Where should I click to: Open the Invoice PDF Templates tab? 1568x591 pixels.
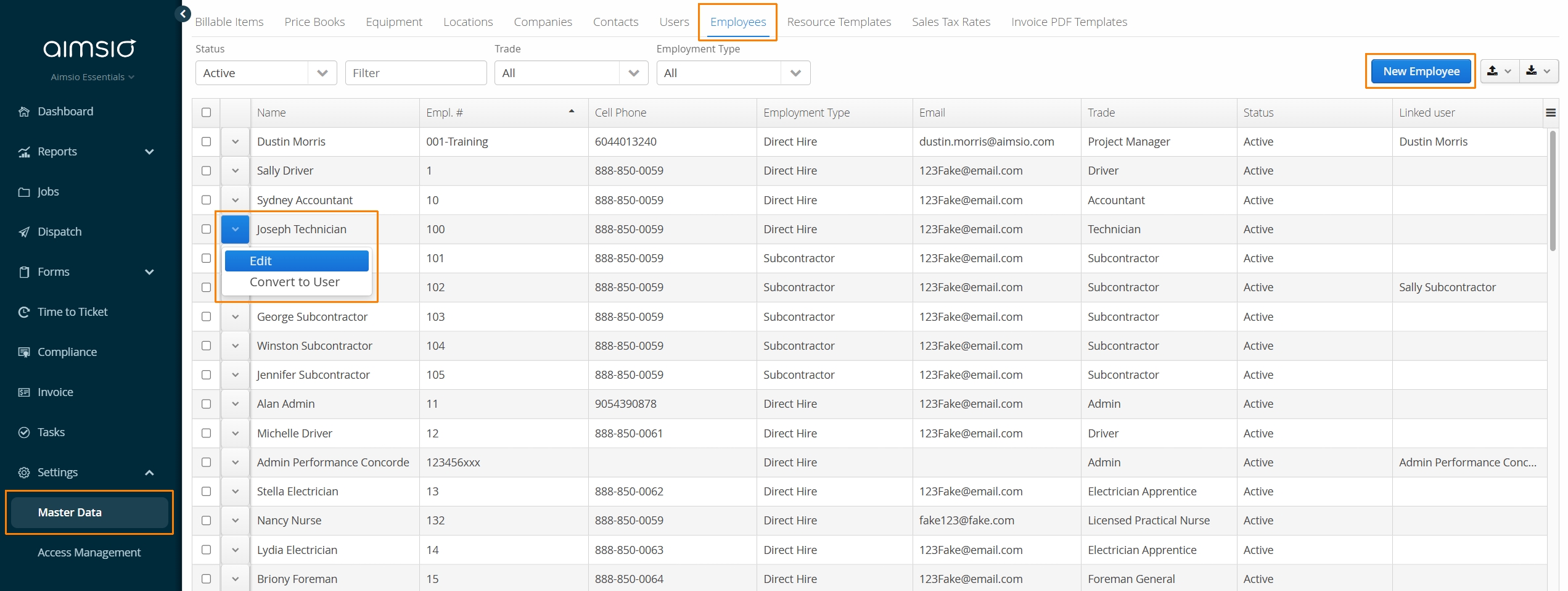click(x=1069, y=22)
